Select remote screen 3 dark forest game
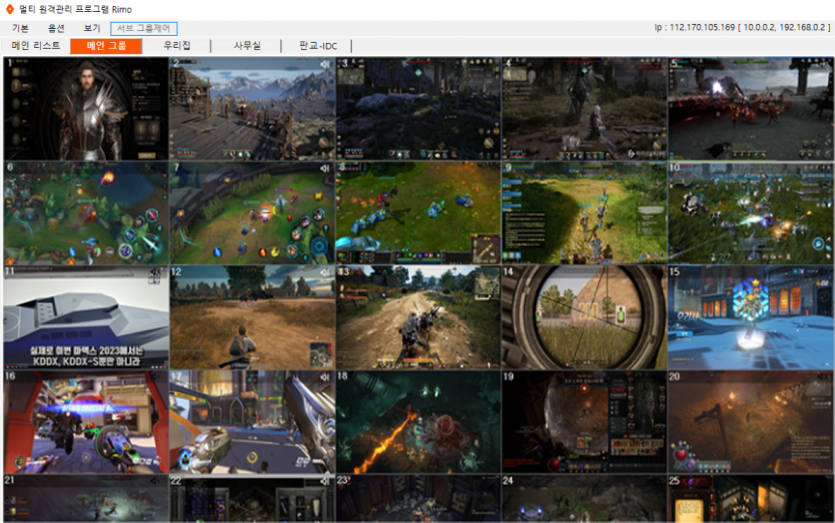The width and height of the screenshot is (835, 523). click(419, 109)
